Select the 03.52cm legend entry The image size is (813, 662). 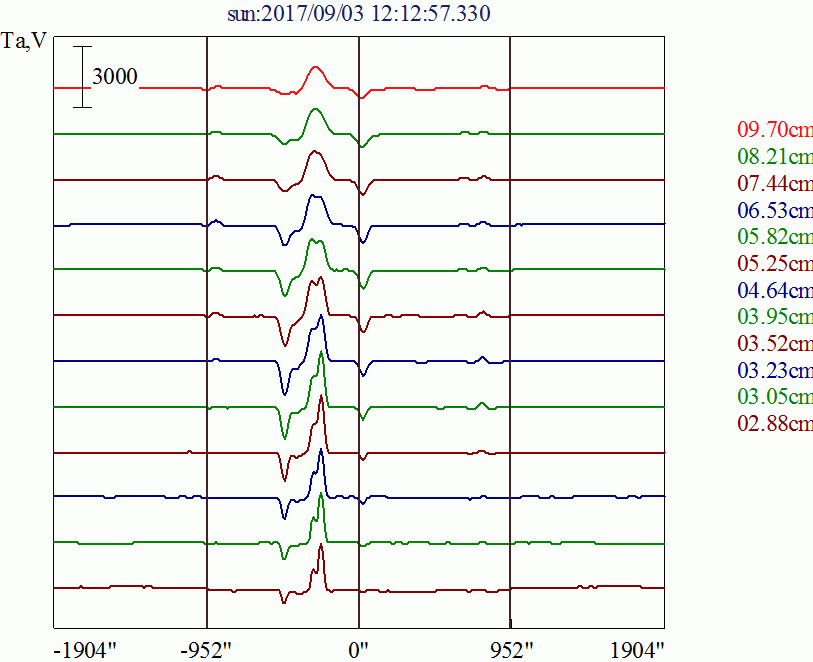pyautogui.click(x=775, y=343)
